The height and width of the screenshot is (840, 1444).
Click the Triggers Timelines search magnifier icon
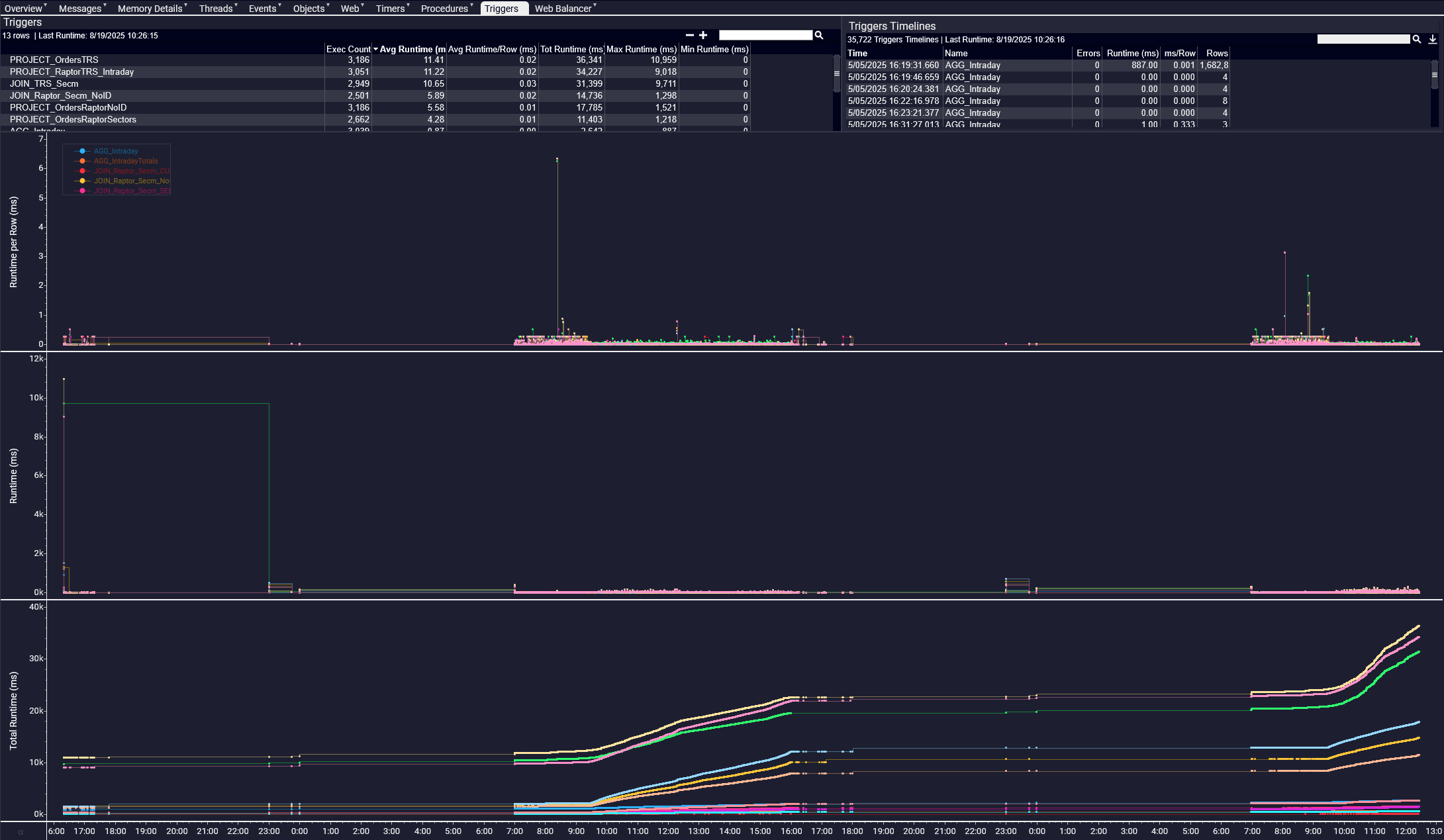click(1417, 39)
